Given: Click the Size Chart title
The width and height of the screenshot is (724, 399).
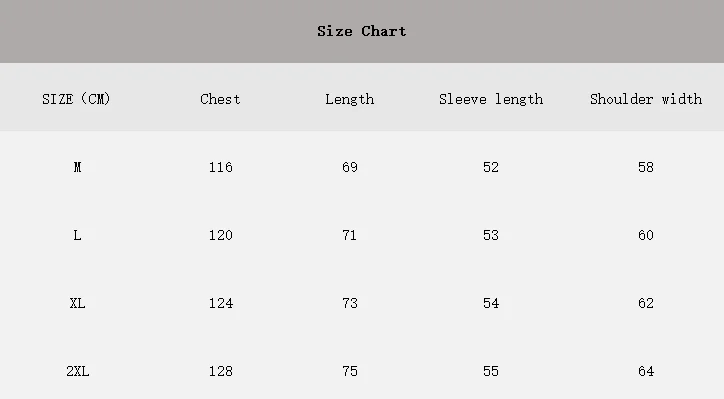Looking at the screenshot, I should pos(362,31).
